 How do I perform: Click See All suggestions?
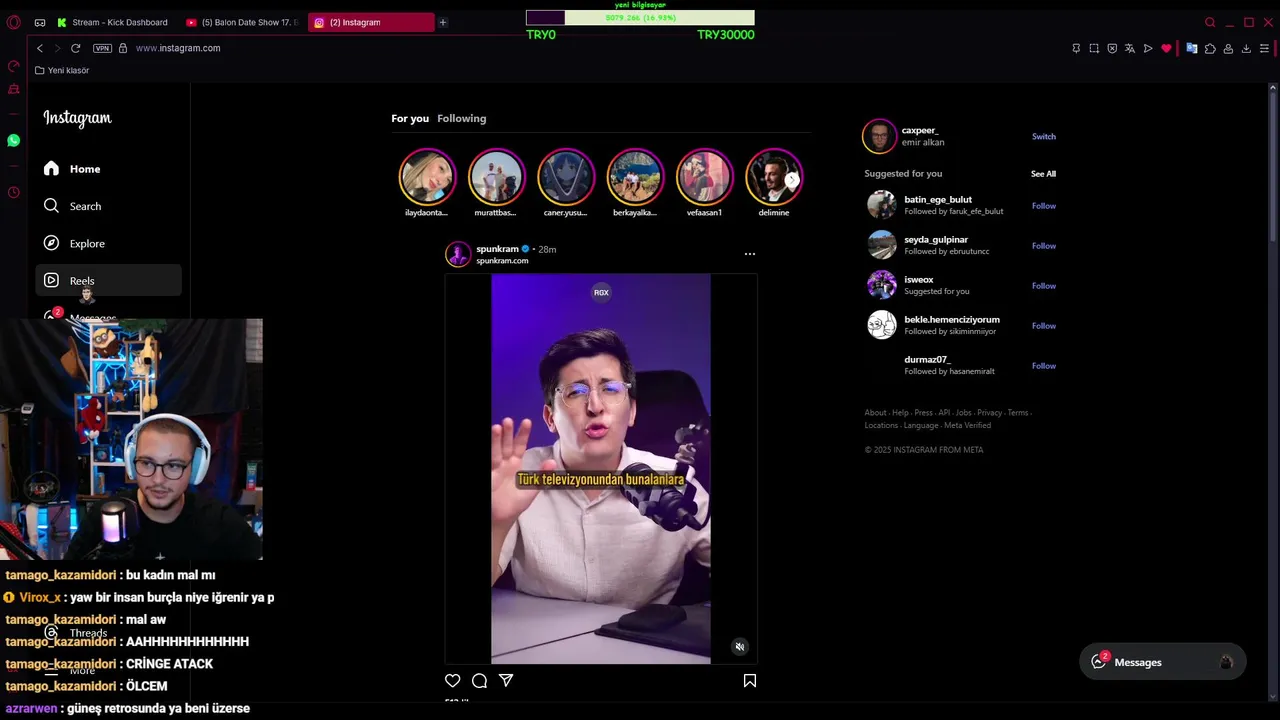[x=1043, y=174]
